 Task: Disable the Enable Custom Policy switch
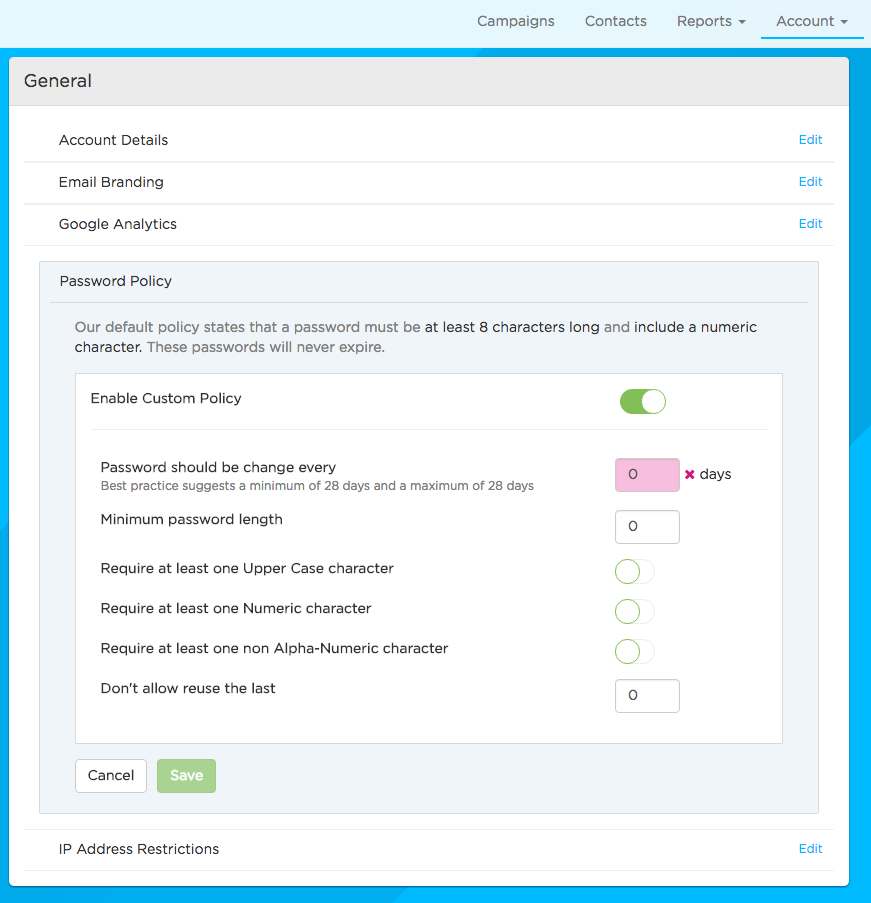(642, 401)
